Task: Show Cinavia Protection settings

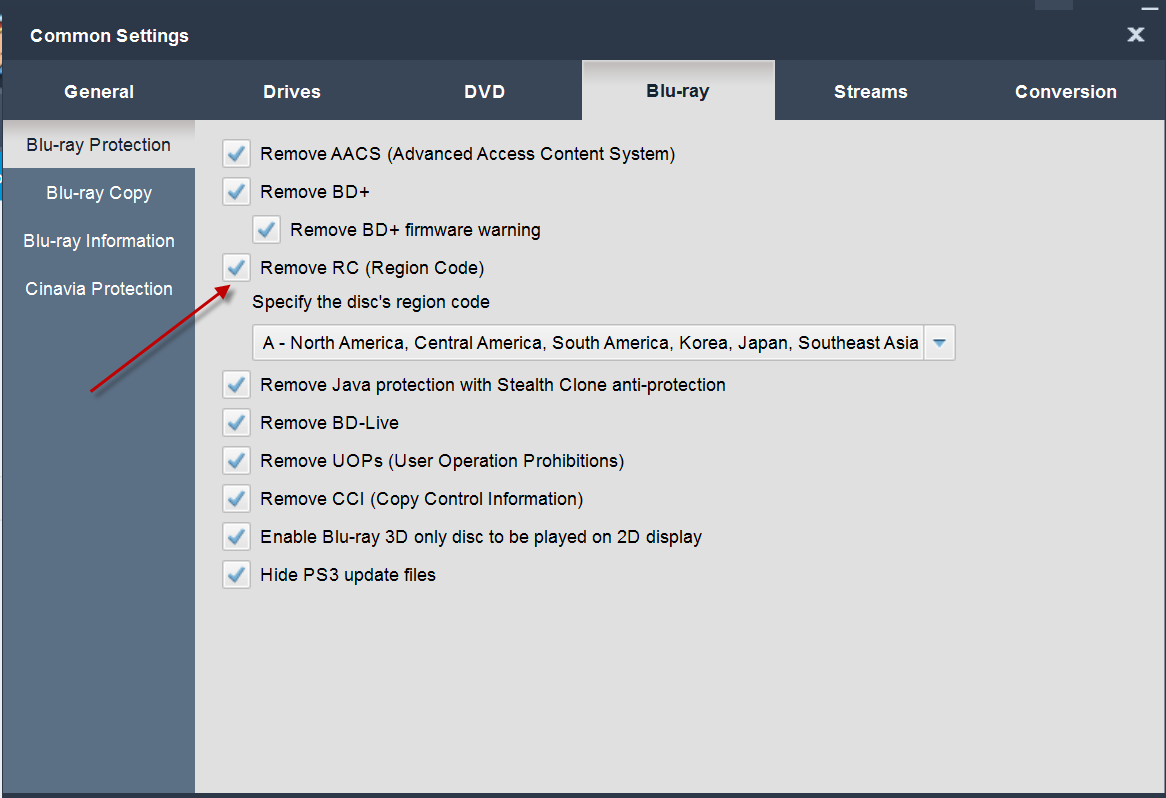Action: [99, 289]
